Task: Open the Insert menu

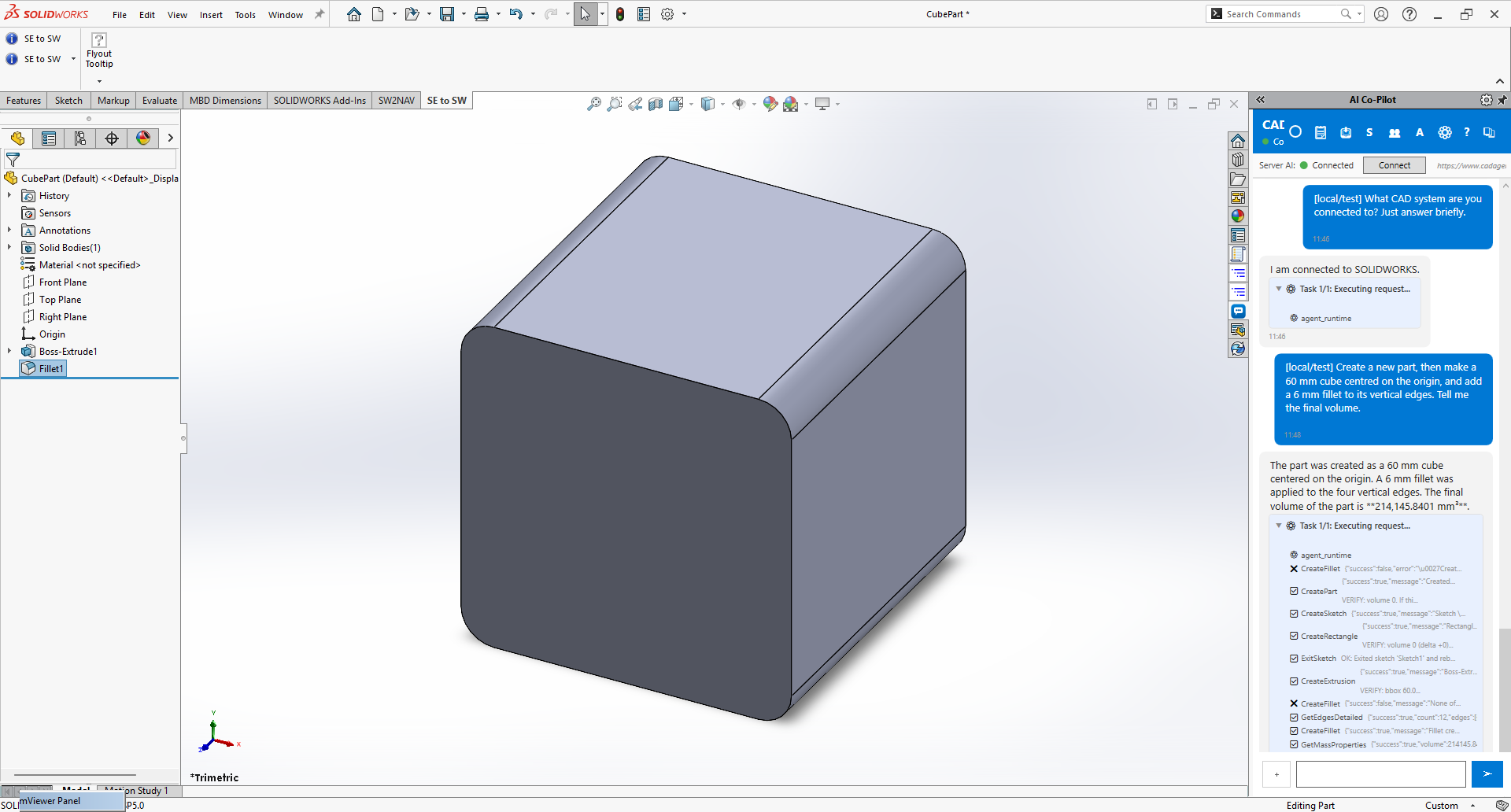Action: 211,15
